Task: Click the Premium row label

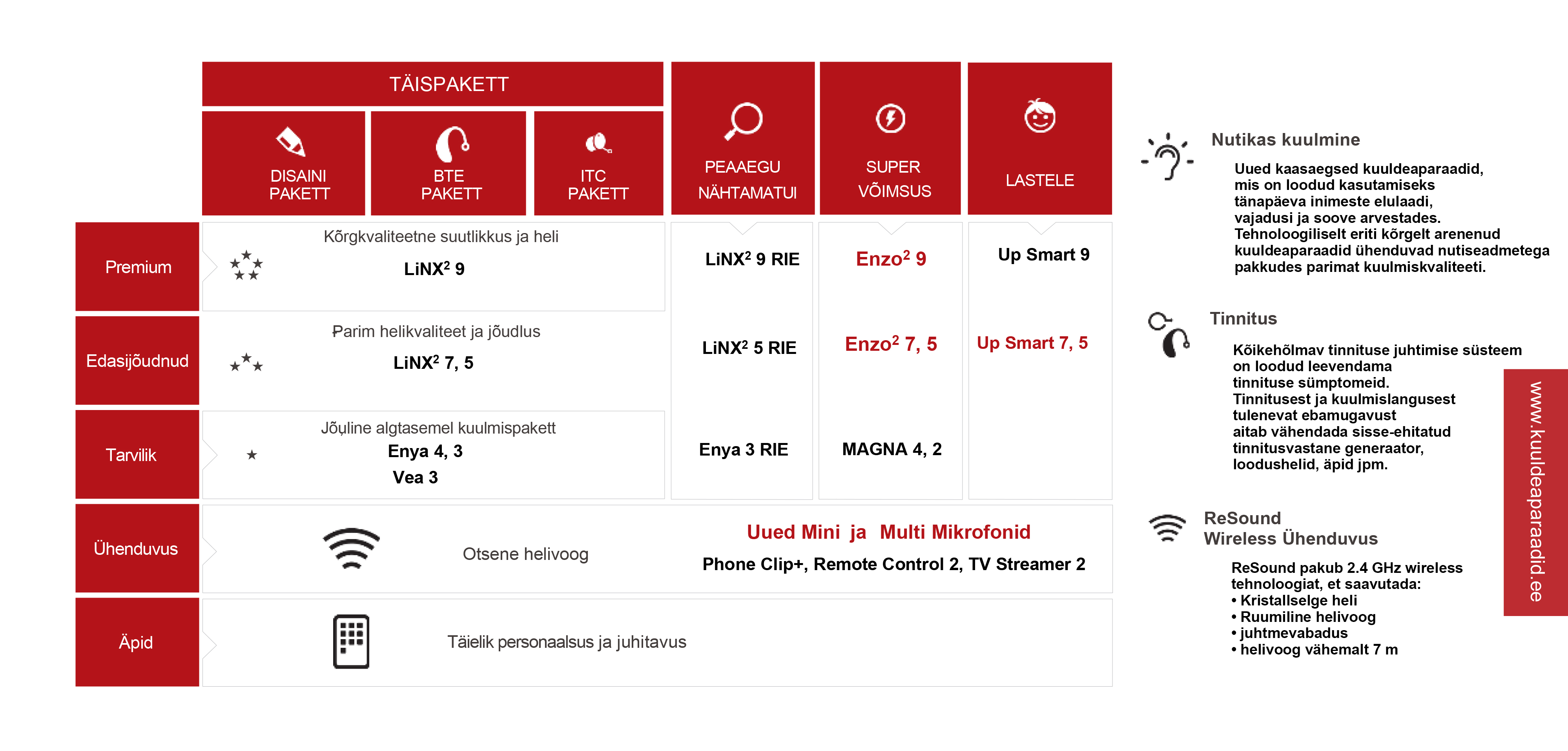Action: 138,266
